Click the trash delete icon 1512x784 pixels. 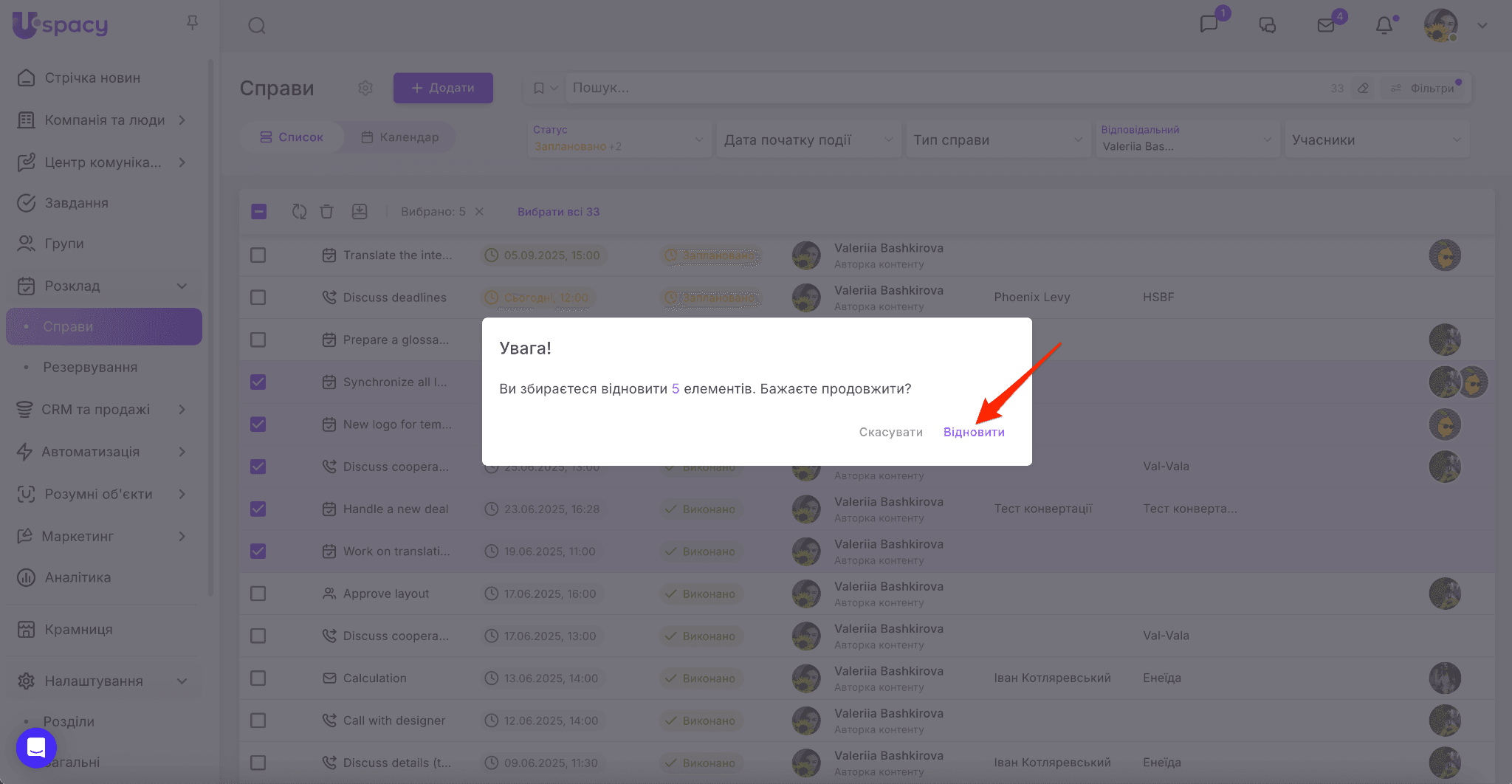click(326, 212)
